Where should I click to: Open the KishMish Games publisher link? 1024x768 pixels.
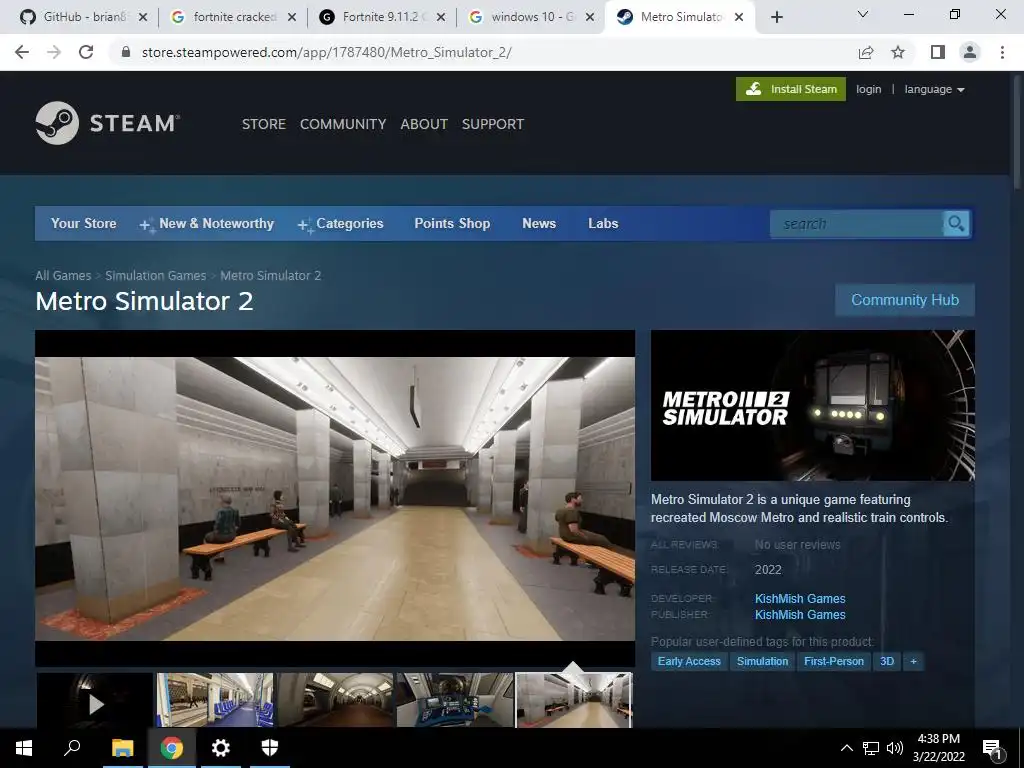(800, 615)
